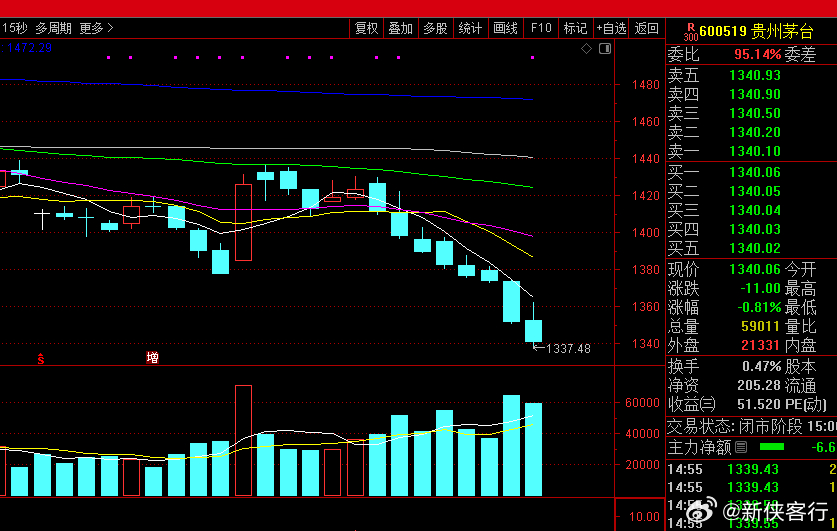Click the 现价 1340.06 value
Image resolution: width=837 pixels, height=531 pixels.
point(755,270)
